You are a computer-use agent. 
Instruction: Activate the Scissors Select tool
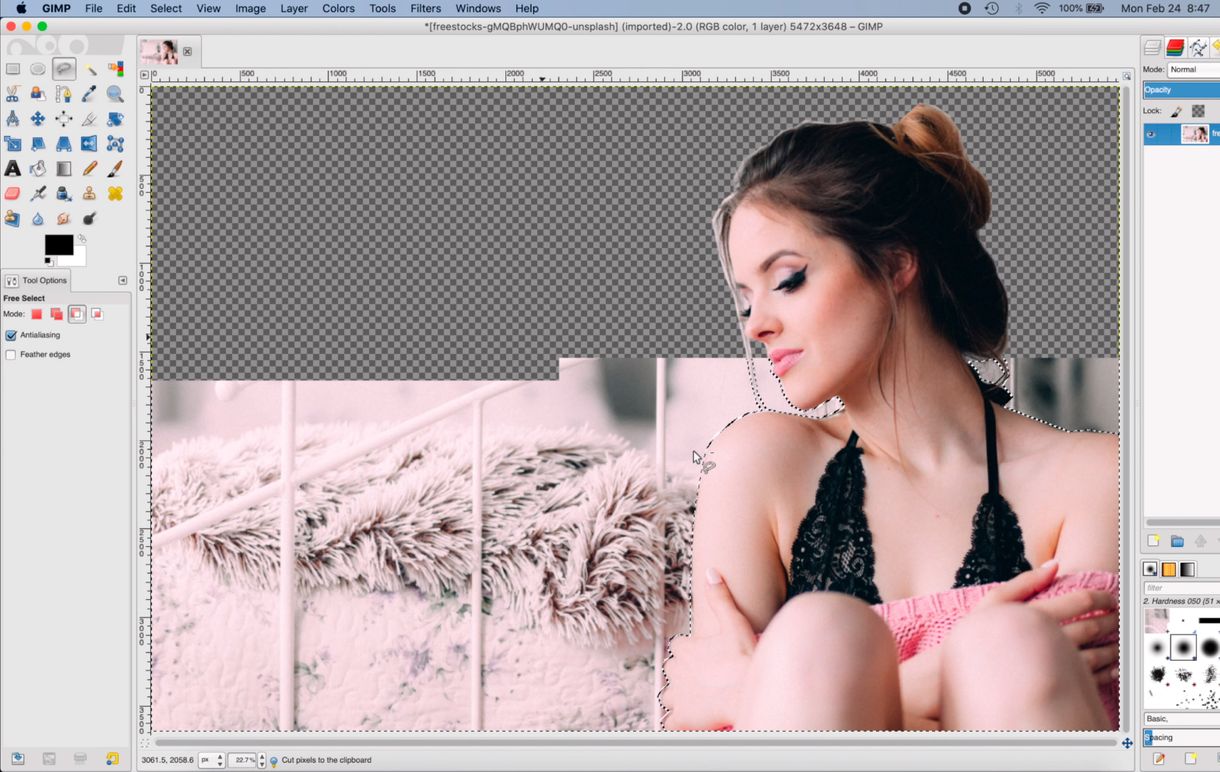point(13,93)
